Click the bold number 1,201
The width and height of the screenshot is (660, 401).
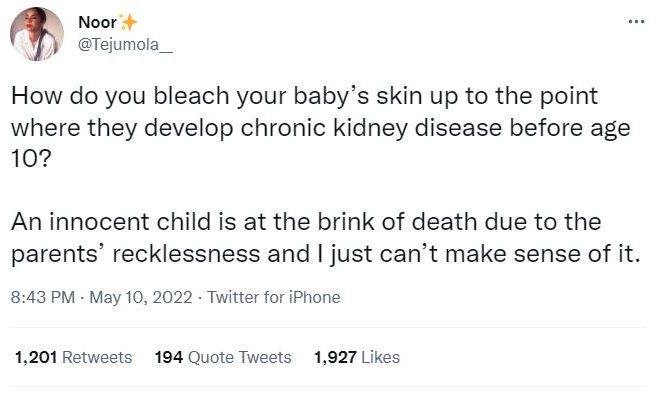tap(37, 357)
